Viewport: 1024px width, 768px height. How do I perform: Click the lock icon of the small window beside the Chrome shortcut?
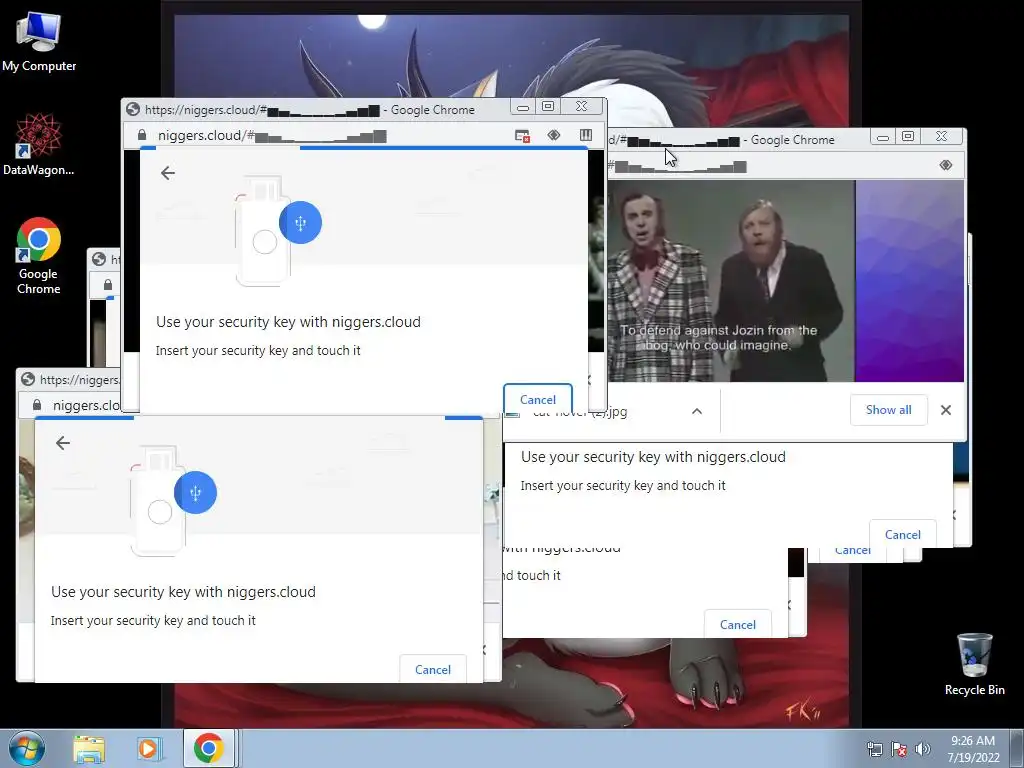(108, 285)
